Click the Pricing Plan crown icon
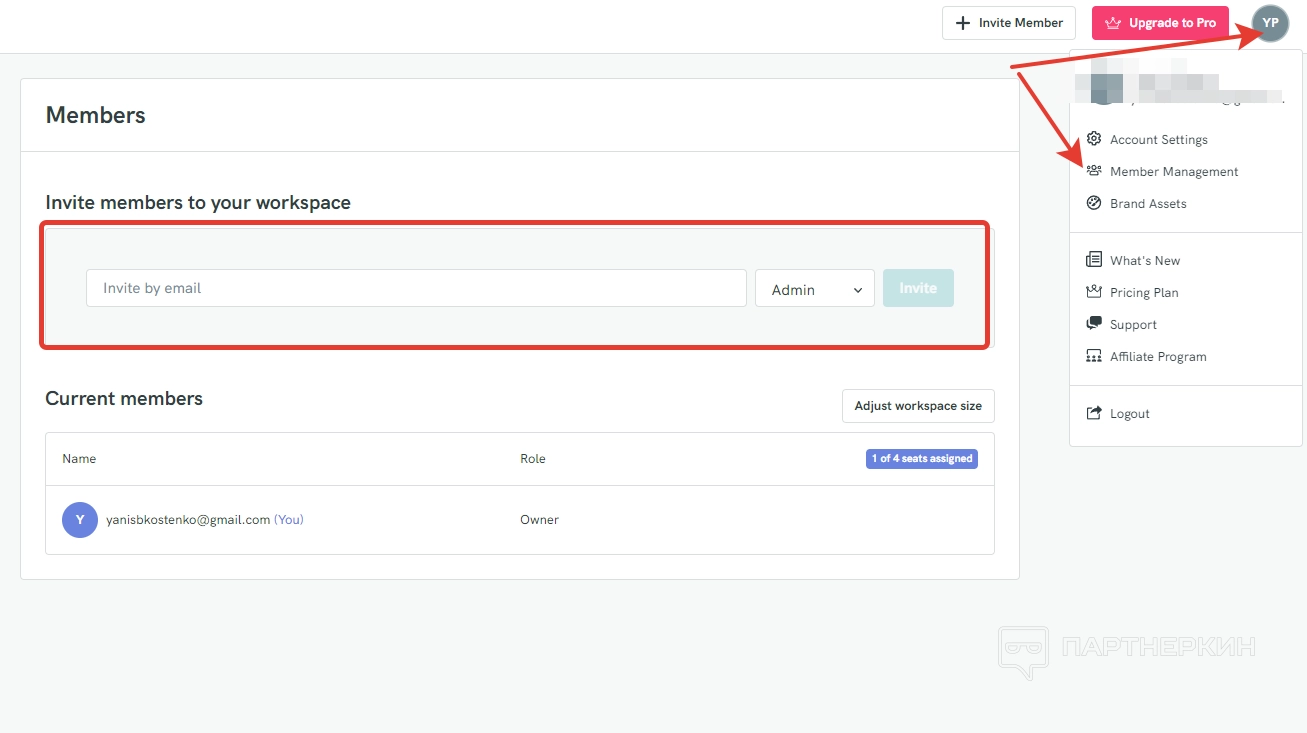 1094,292
